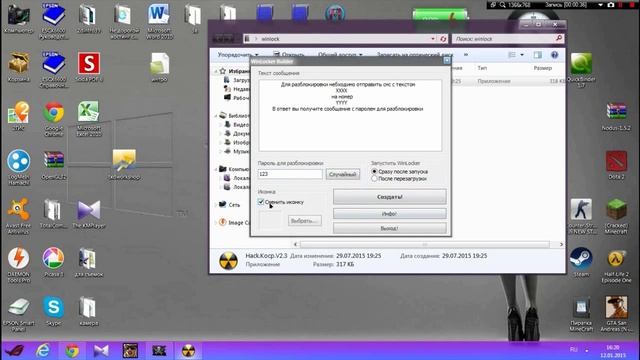Open Soda PDF desktop icon
Viewport: 640px width, 360px height.
pos(89,67)
